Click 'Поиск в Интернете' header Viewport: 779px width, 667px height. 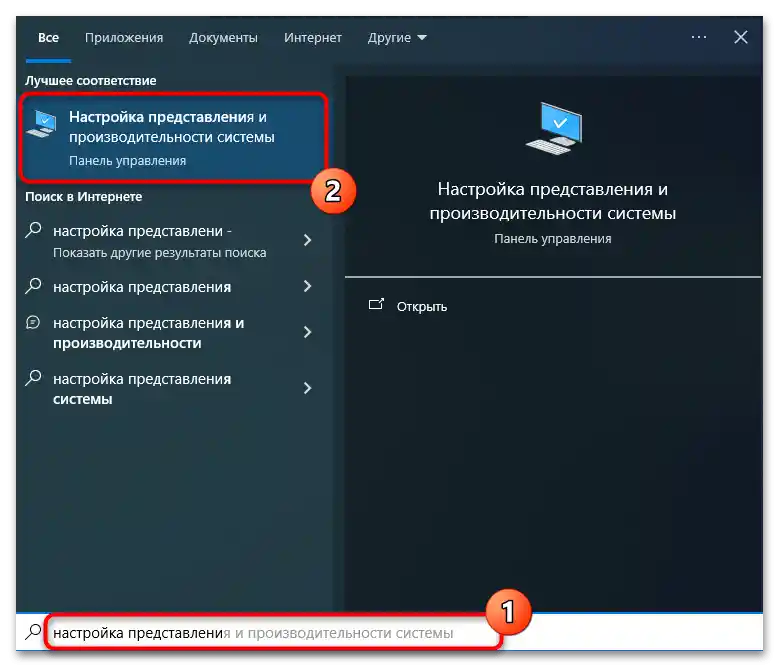(83, 197)
